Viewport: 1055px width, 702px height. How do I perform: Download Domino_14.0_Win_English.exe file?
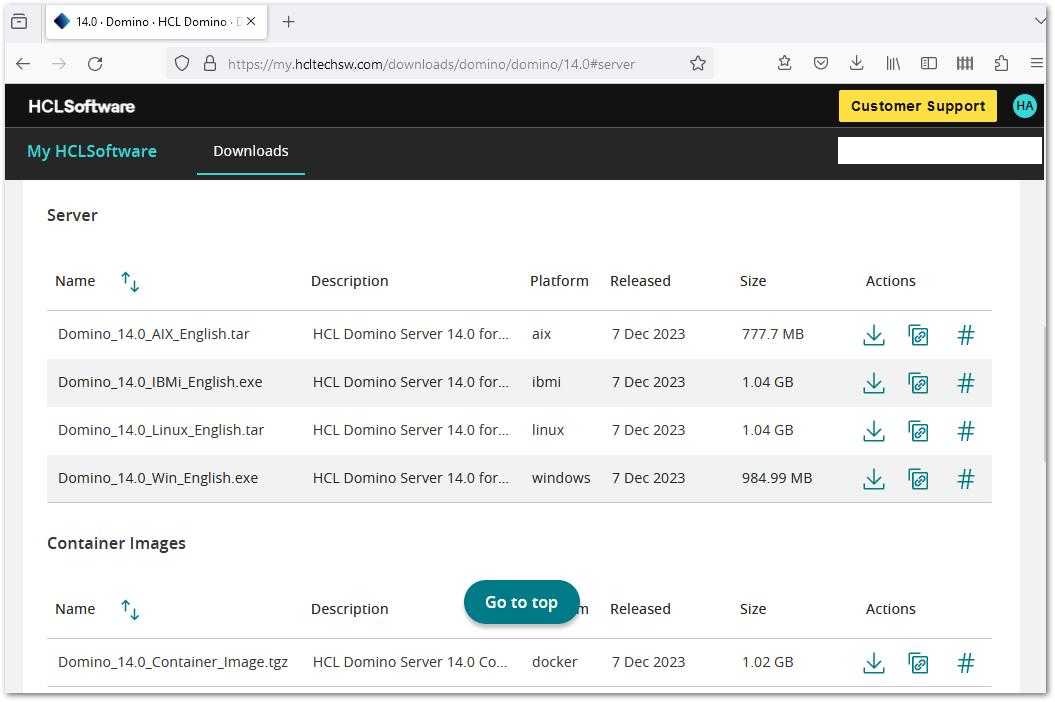(x=873, y=479)
